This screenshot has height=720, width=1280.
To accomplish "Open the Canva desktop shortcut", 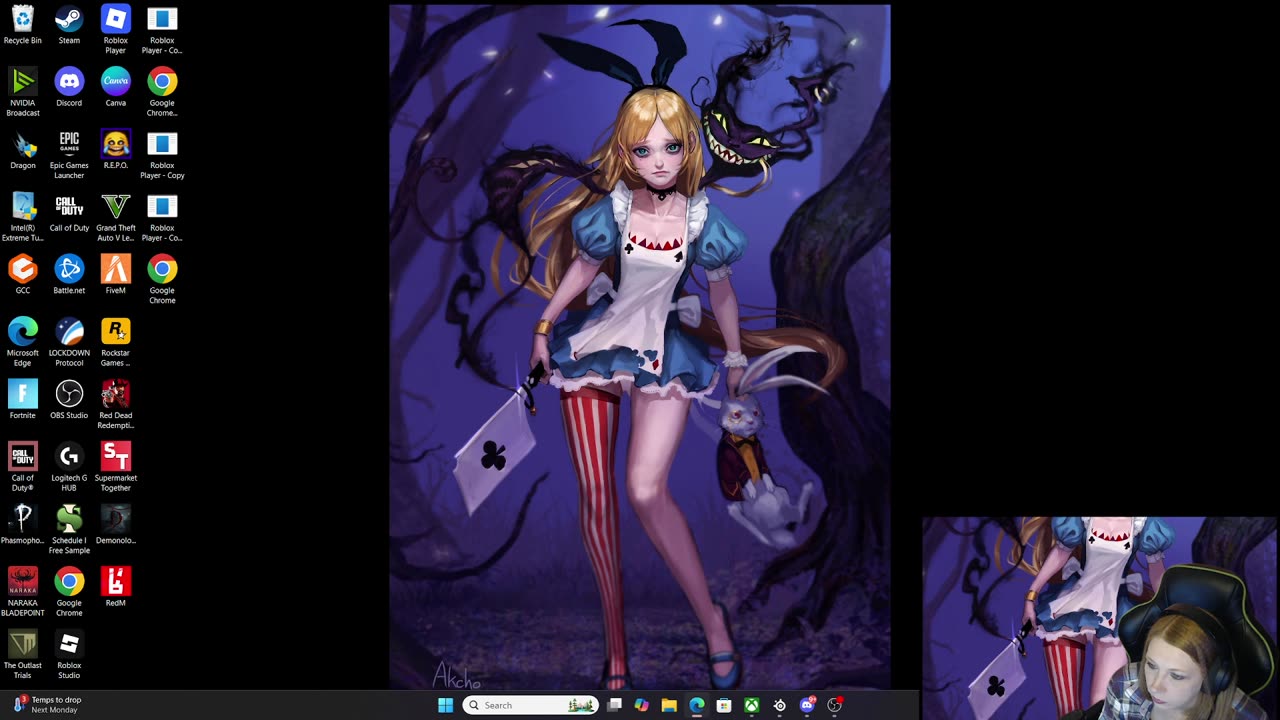I will click(x=116, y=88).
